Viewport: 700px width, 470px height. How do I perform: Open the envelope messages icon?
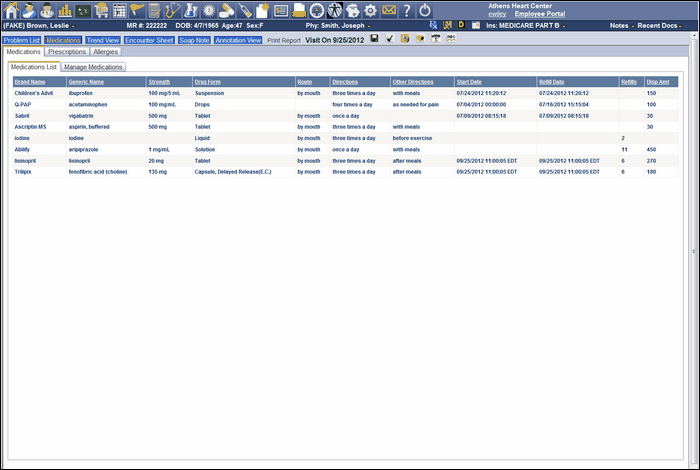click(x=389, y=9)
